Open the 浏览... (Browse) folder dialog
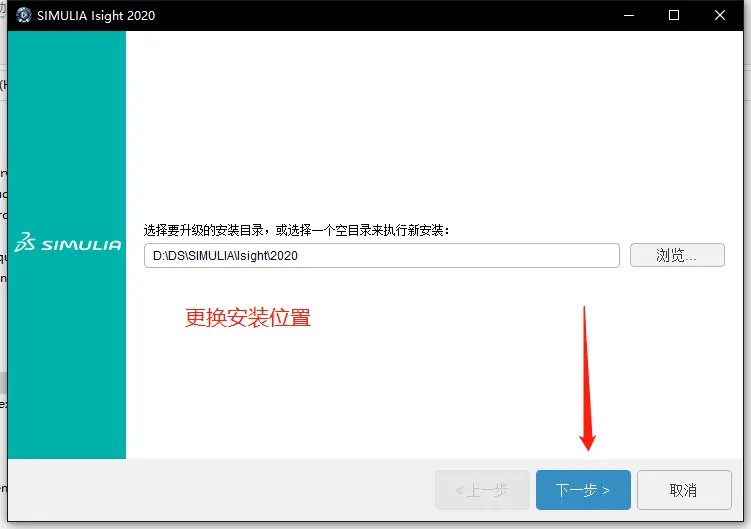Image resolution: width=751 pixels, height=529 pixels. (x=677, y=255)
